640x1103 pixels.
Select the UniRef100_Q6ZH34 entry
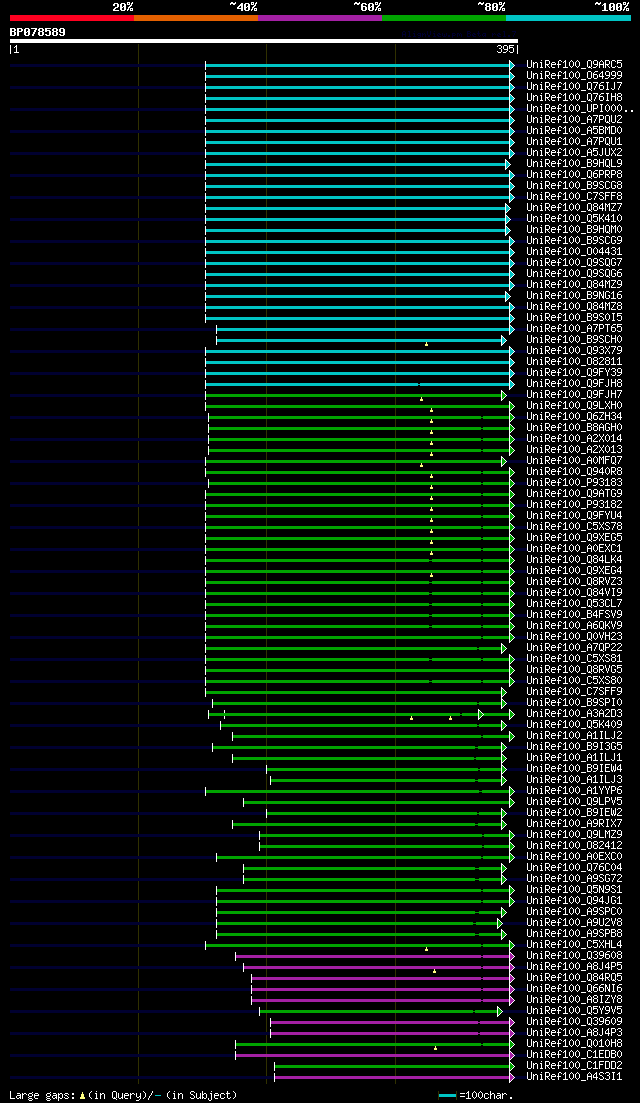tap(574, 416)
